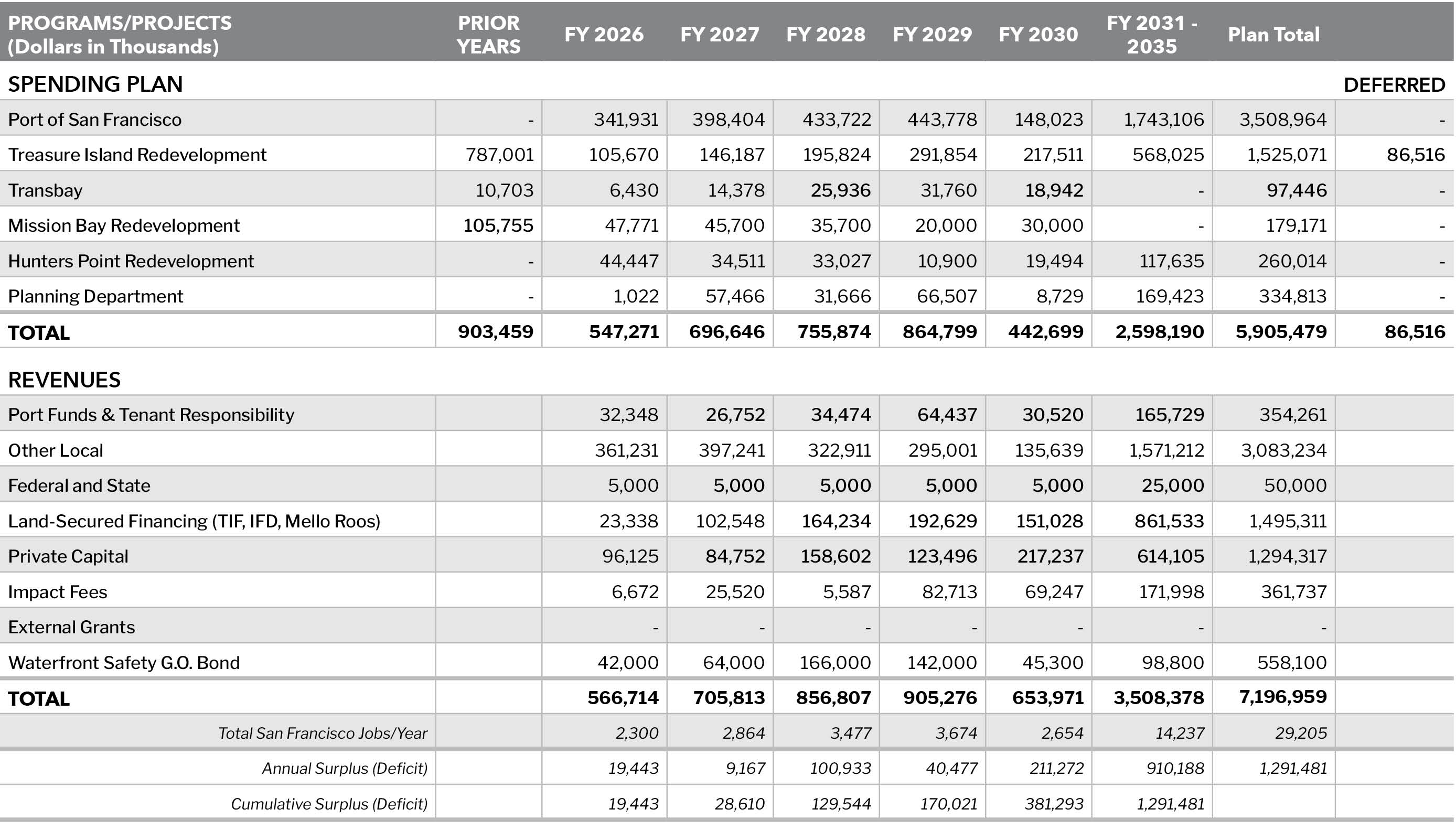Select Mission Bay plan total 179,171
Screen dimensions: 1456x831
(1296, 225)
